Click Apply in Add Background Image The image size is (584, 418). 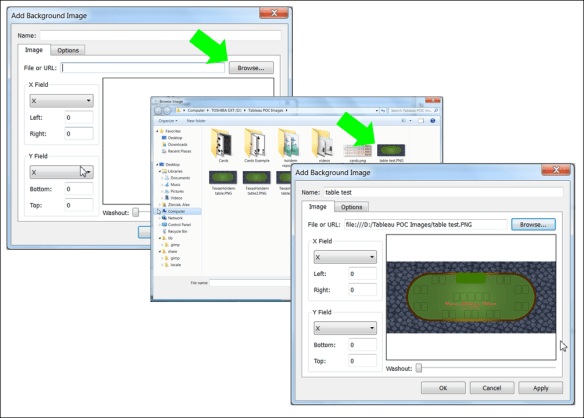point(540,388)
